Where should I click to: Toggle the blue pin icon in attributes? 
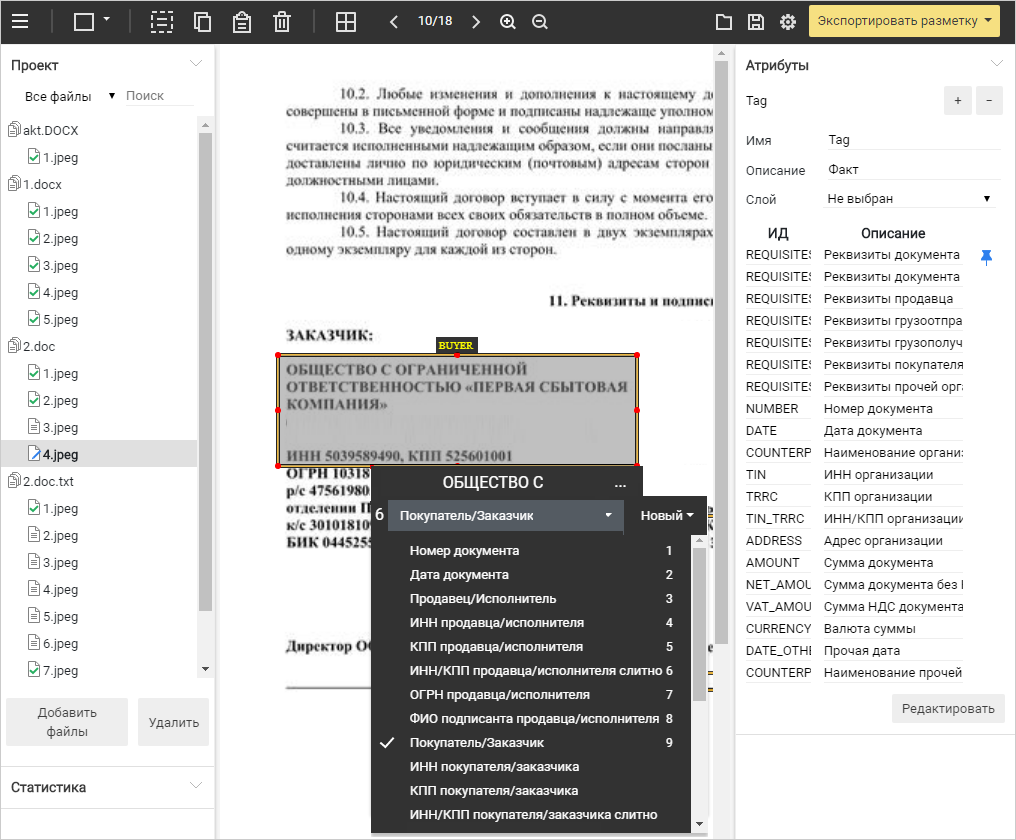point(986,257)
